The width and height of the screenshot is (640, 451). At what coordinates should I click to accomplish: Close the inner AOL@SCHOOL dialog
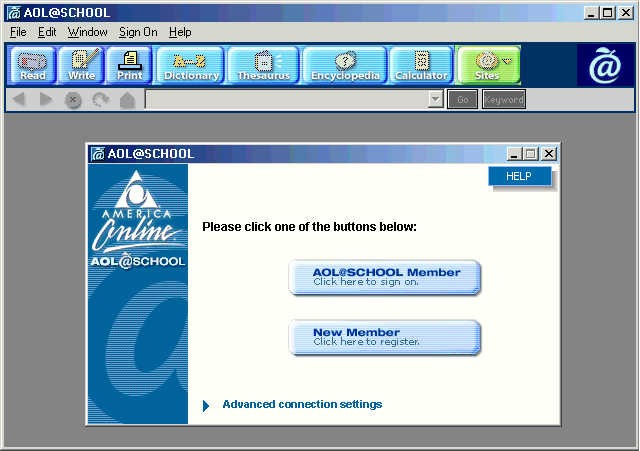(549, 154)
